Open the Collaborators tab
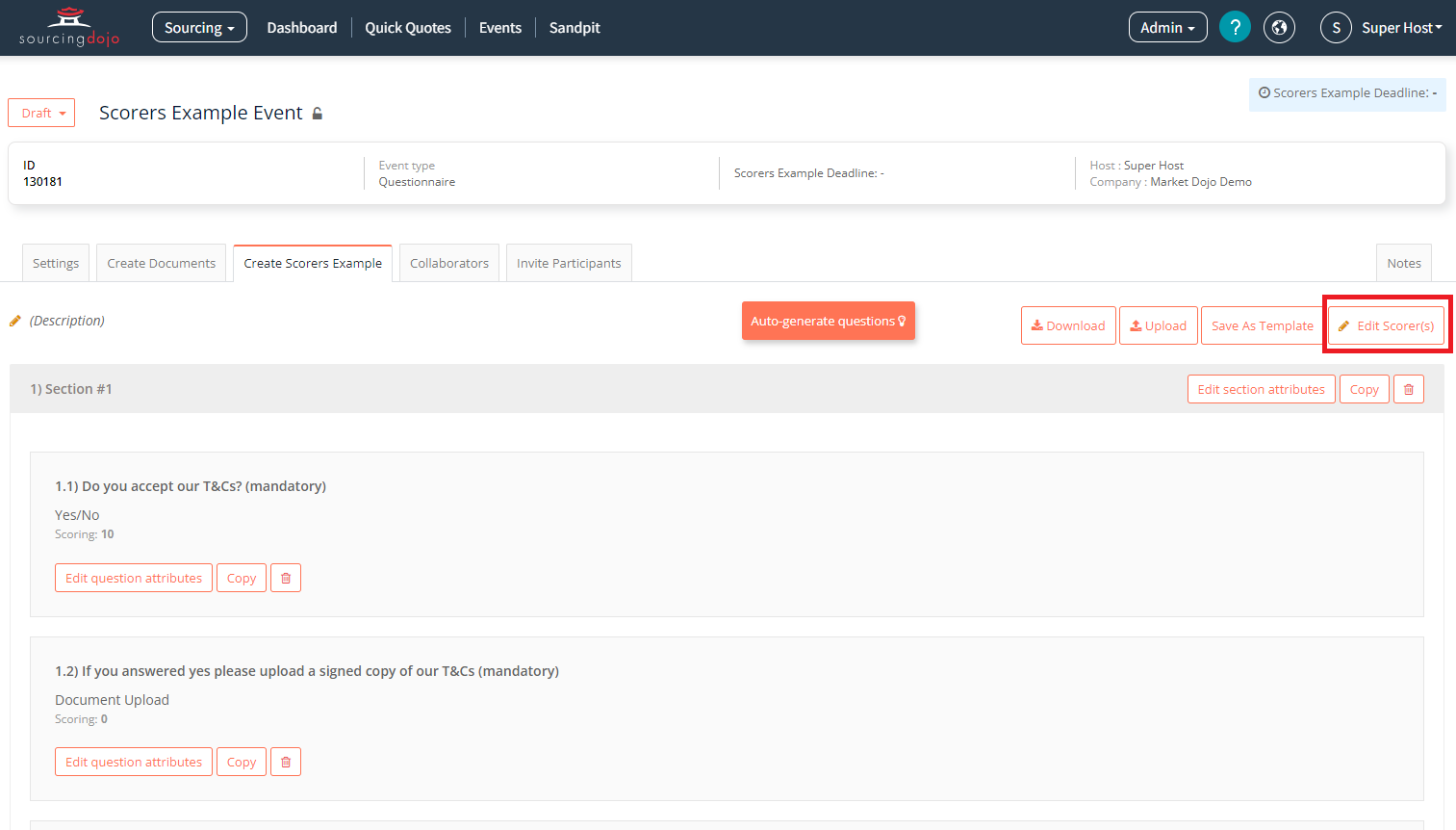Screen dimensions: 1456x830 [x=449, y=263]
